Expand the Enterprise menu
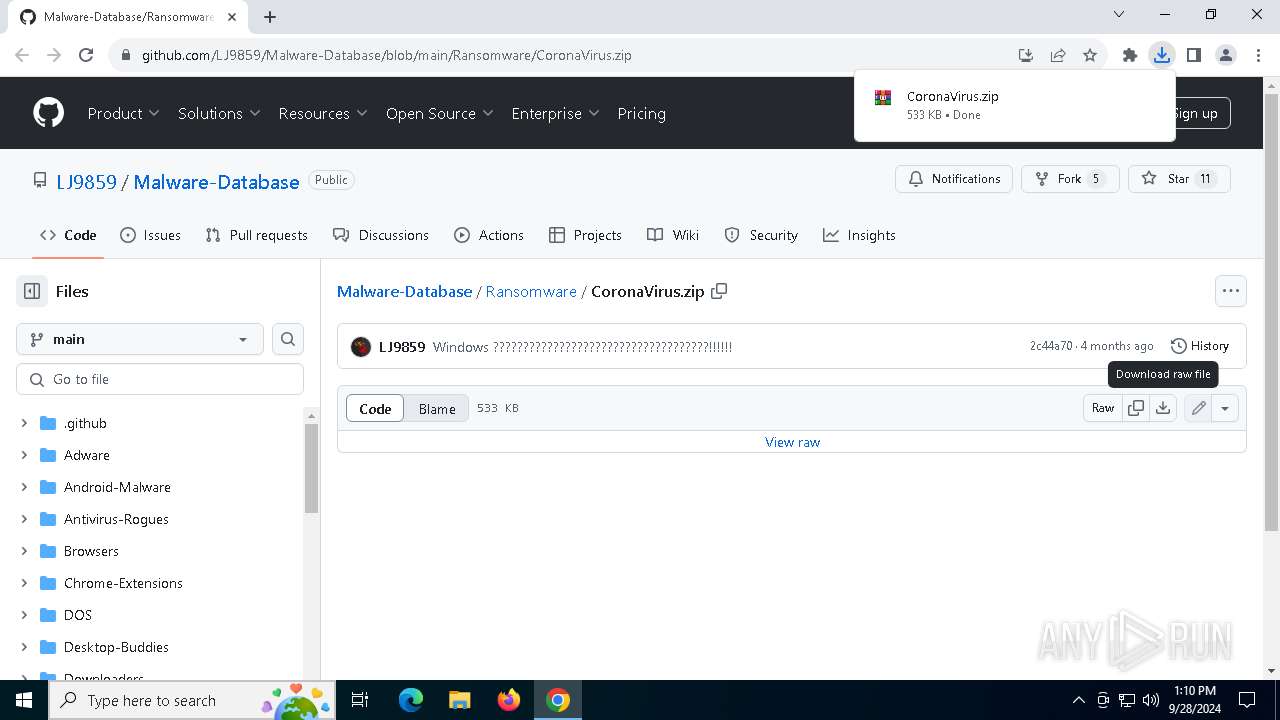Screen dimensions: 1280x720 (555, 113)
